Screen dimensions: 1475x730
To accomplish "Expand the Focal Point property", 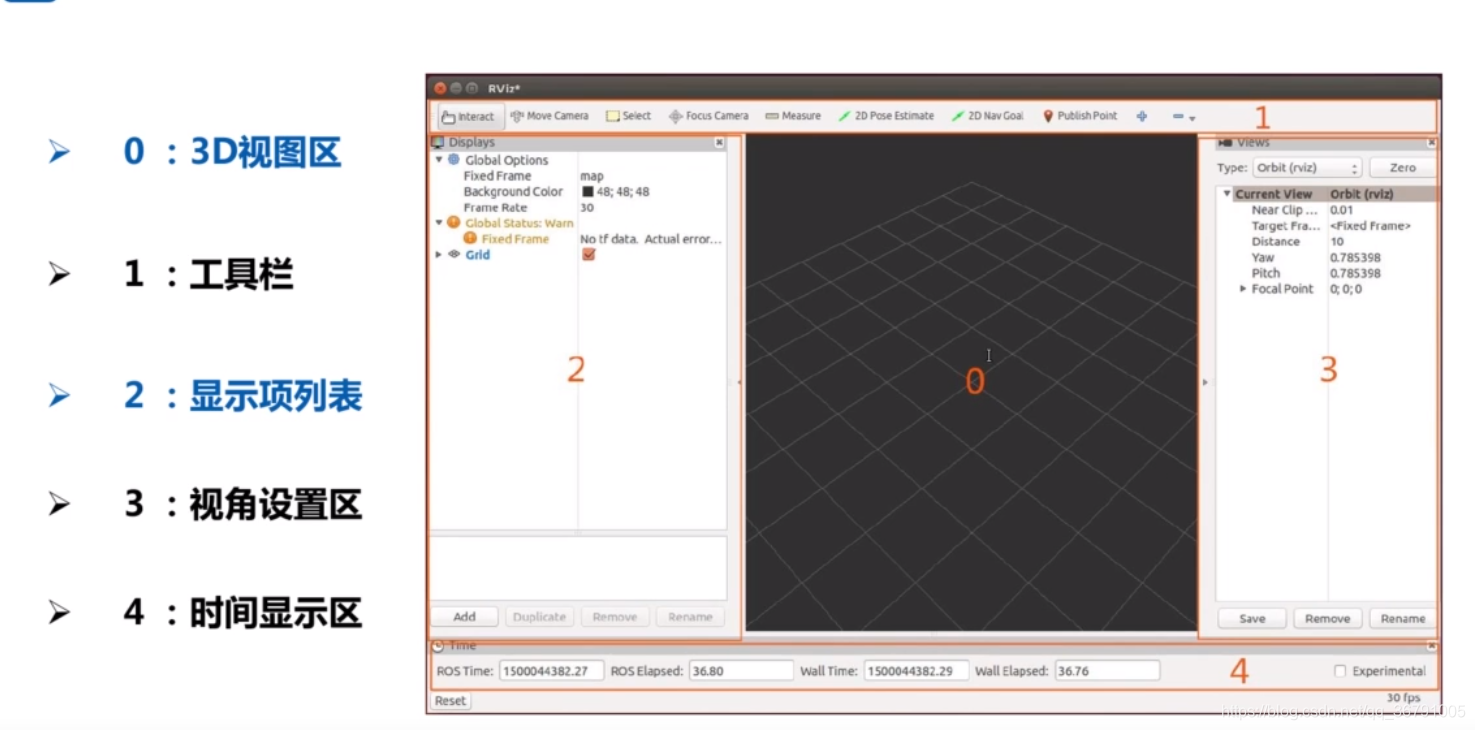I will (1243, 289).
